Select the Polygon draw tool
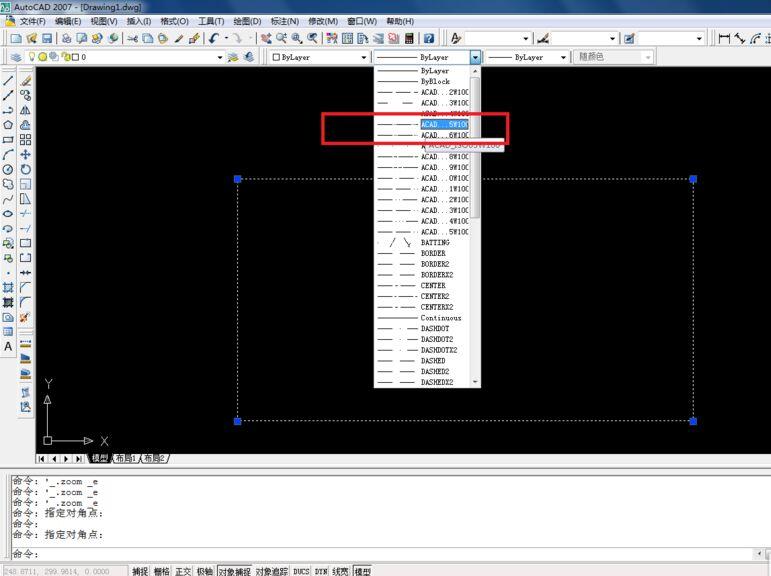This screenshot has width=771, height=576. 8,125
